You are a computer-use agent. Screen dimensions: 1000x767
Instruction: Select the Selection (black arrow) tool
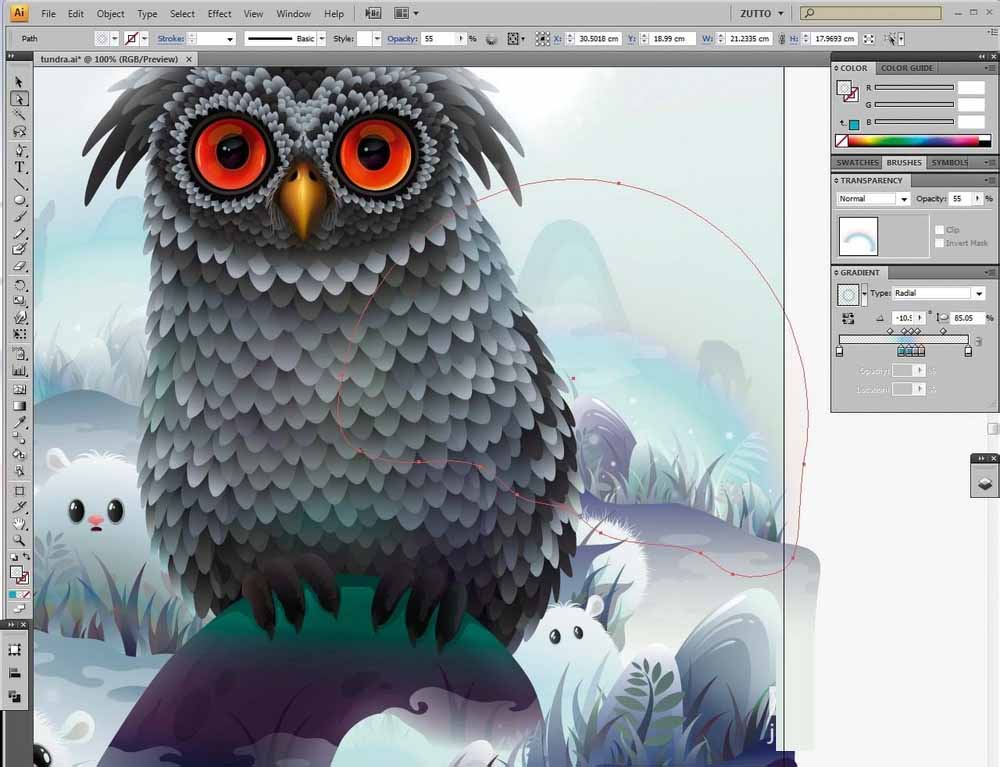point(19,82)
